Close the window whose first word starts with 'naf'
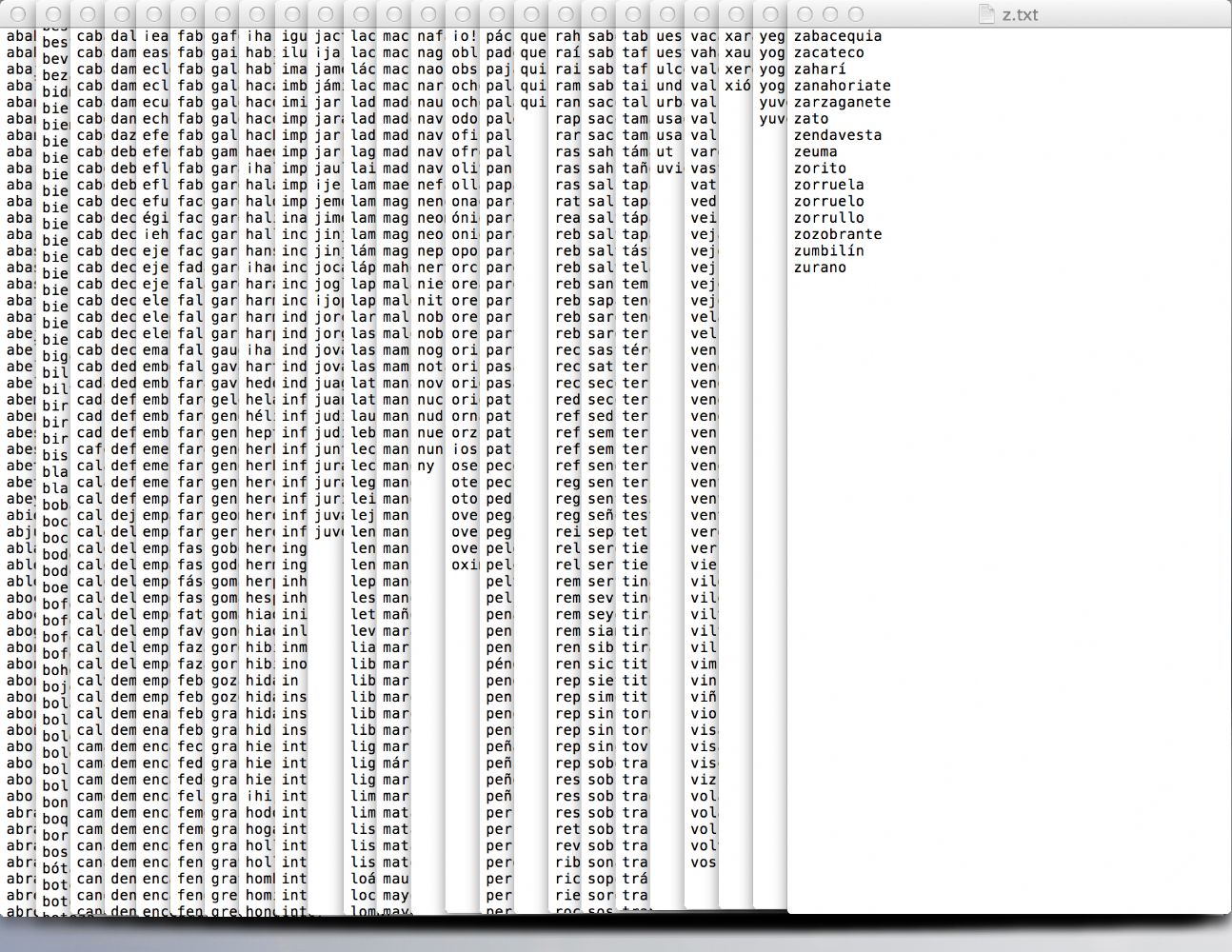1232x952 pixels. (x=428, y=14)
